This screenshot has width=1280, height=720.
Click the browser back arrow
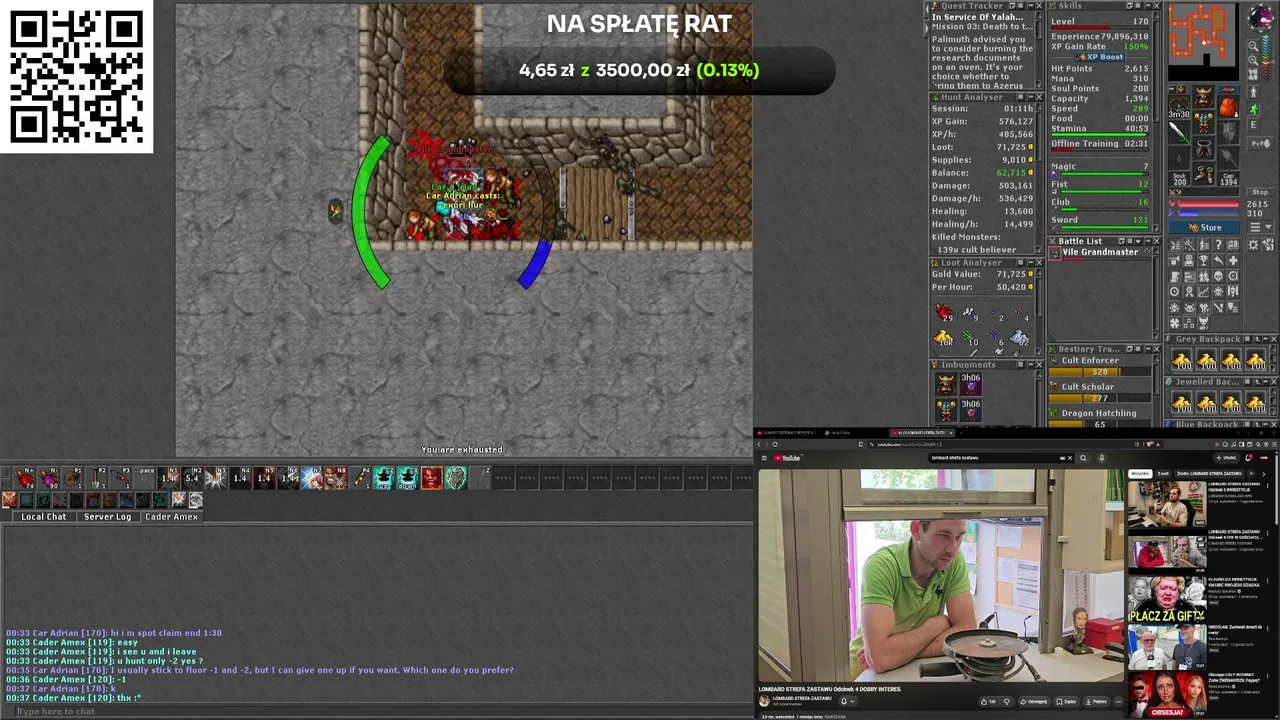759,444
